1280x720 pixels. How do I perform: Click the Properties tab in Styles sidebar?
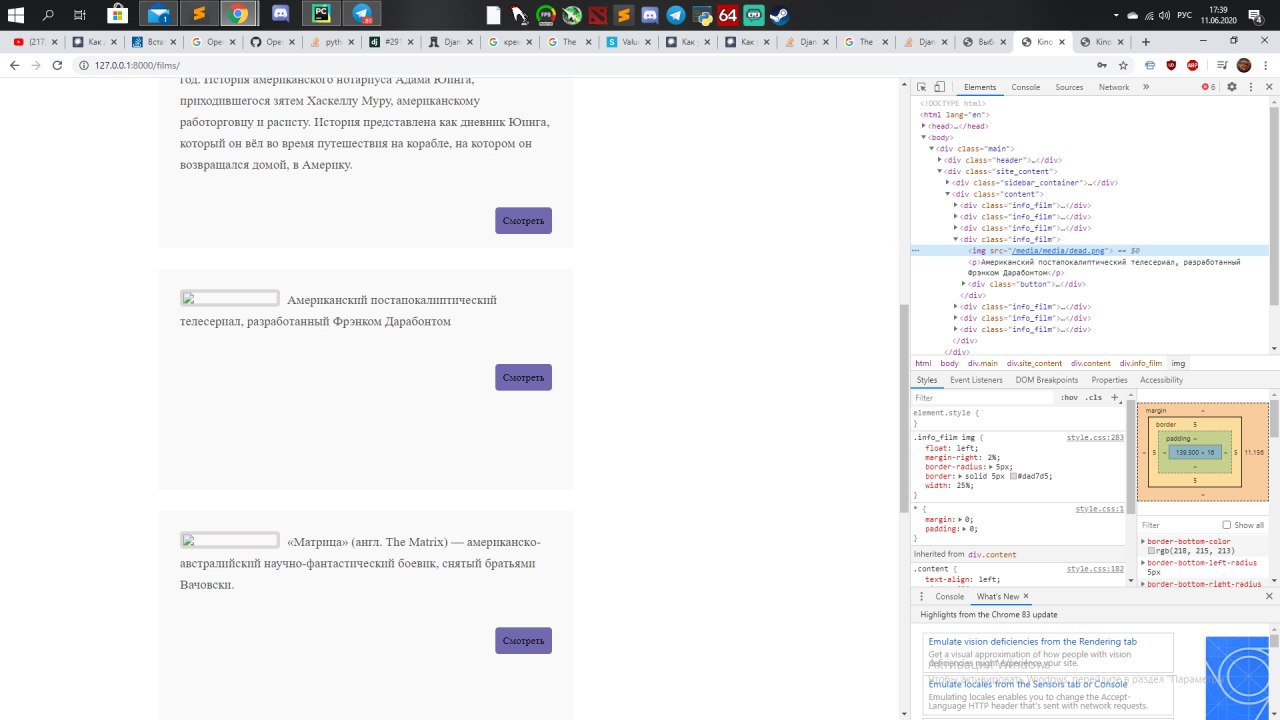coord(1109,380)
